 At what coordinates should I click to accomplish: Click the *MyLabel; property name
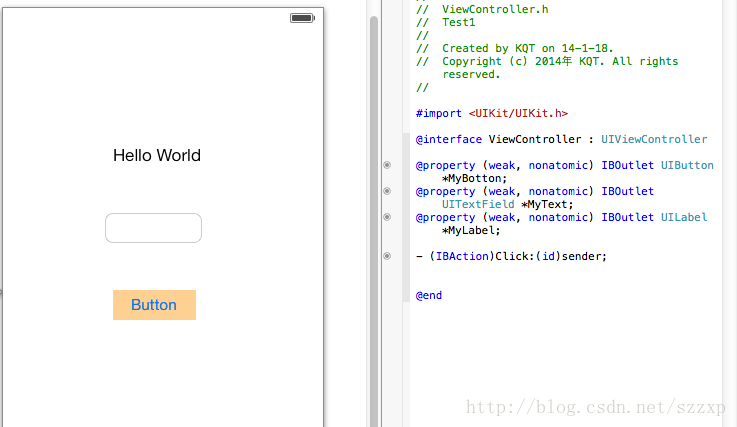tap(471, 230)
